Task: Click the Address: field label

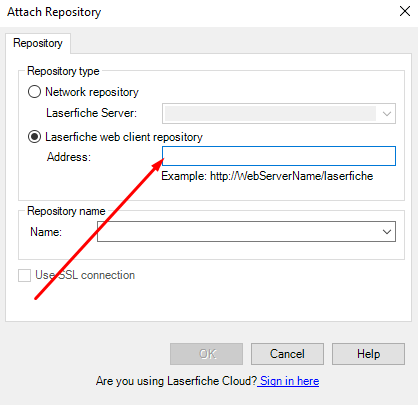Action: [x=69, y=157]
